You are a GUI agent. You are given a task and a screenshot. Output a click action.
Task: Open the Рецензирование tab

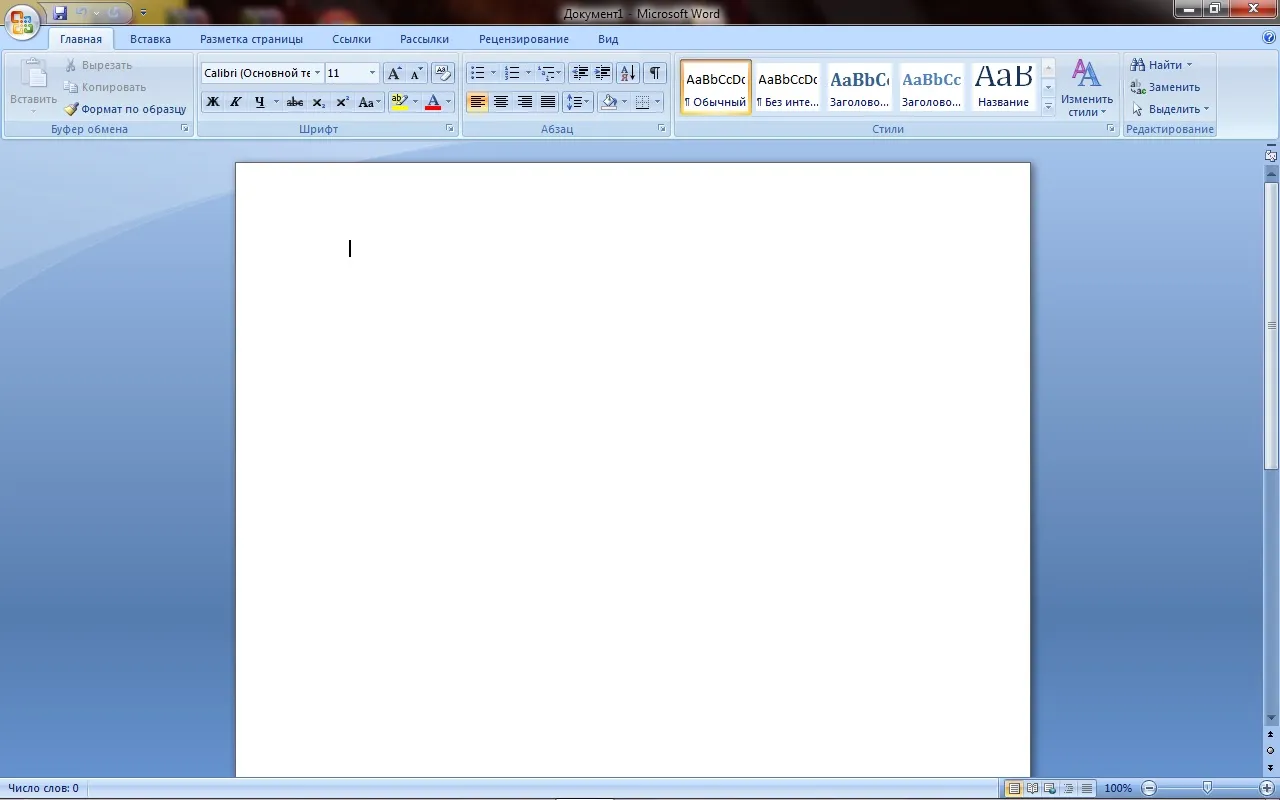click(524, 39)
